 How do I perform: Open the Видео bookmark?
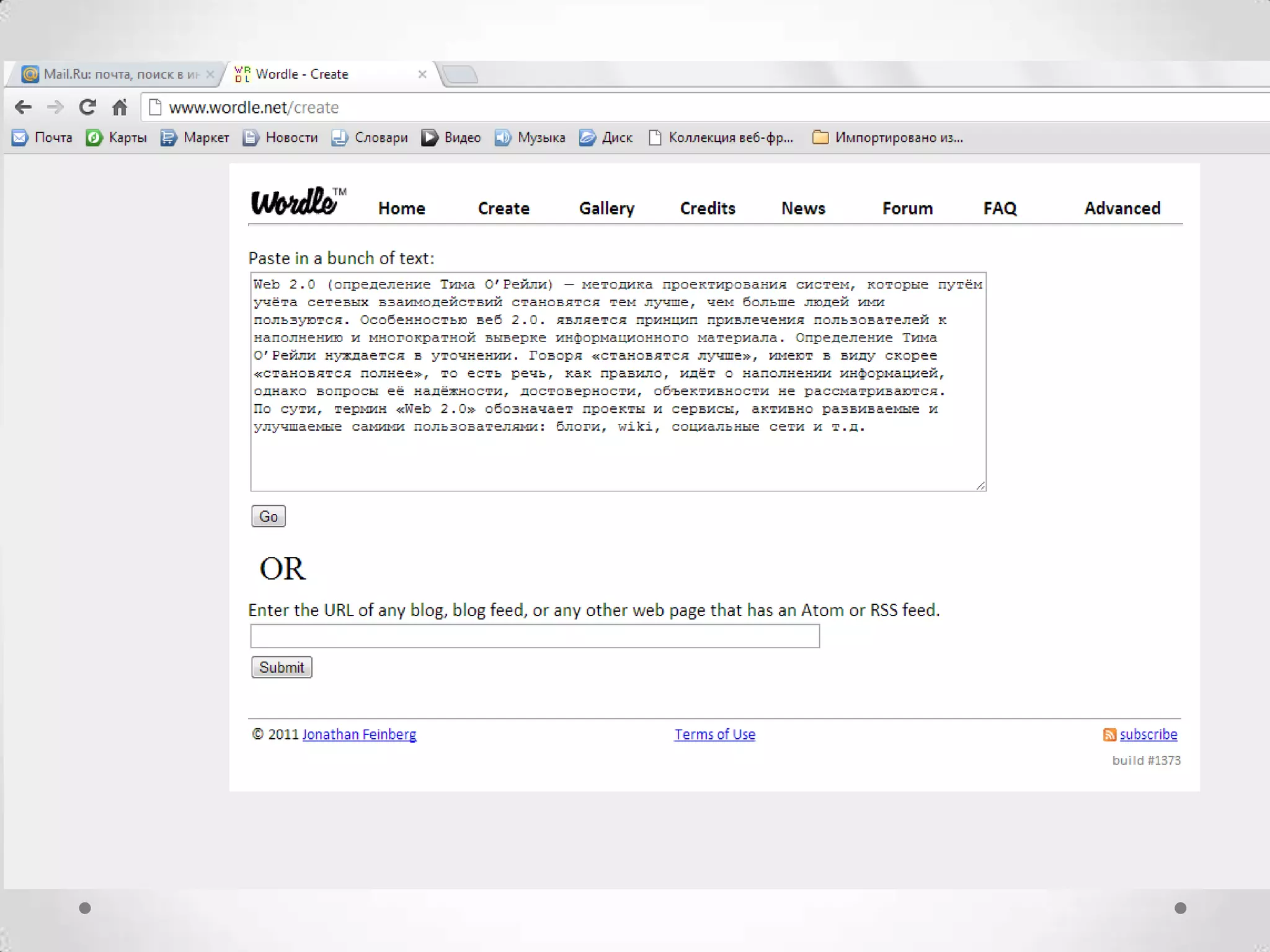click(x=451, y=138)
